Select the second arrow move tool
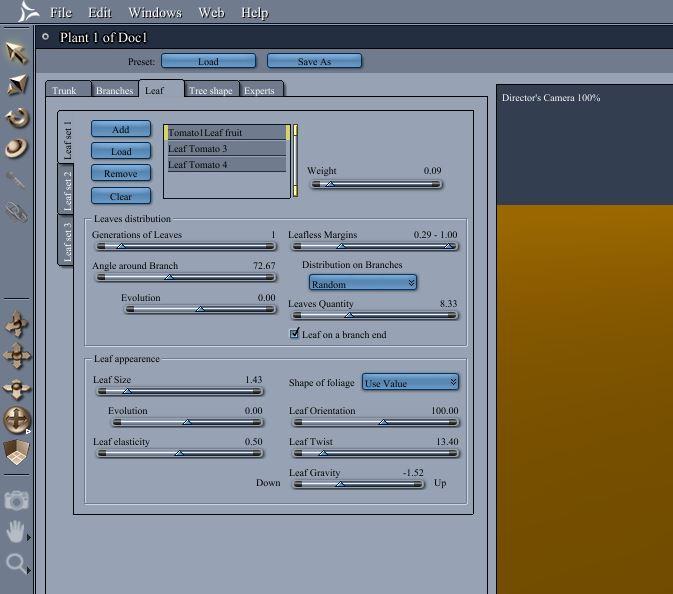The height and width of the screenshot is (594, 673). (x=17, y=84)
